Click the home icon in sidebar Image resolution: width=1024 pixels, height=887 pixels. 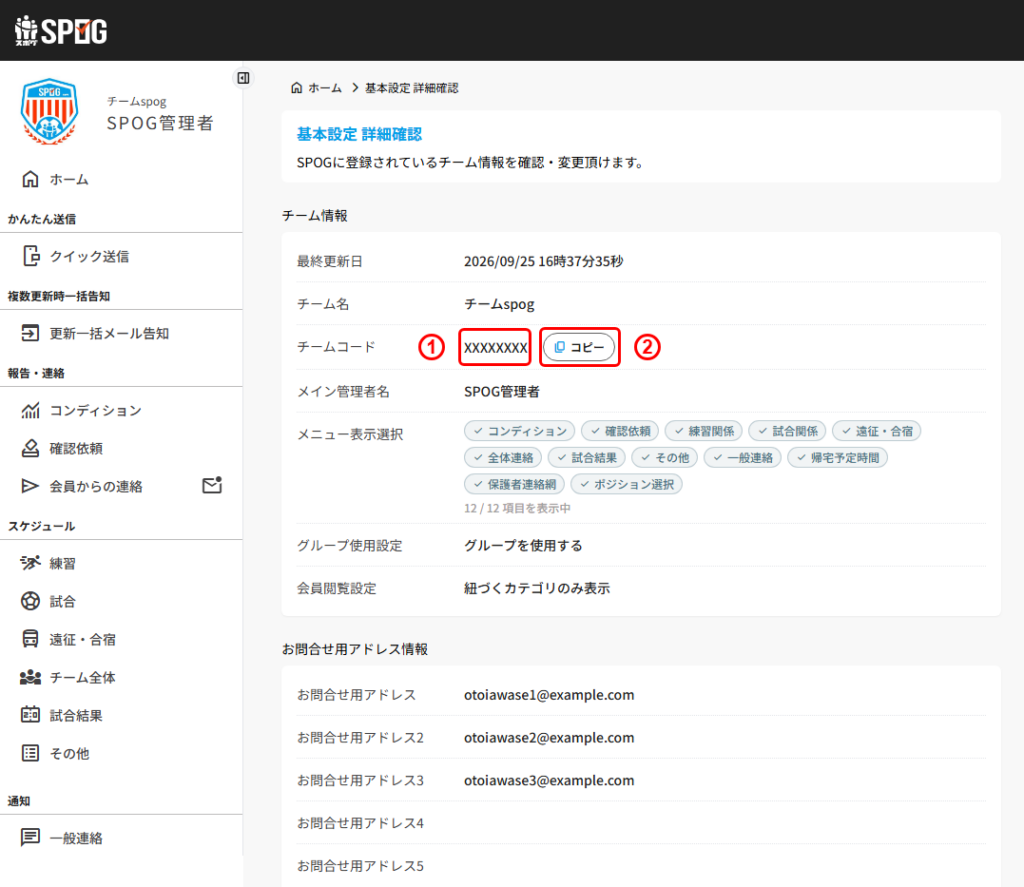click(x=30, y=179)
